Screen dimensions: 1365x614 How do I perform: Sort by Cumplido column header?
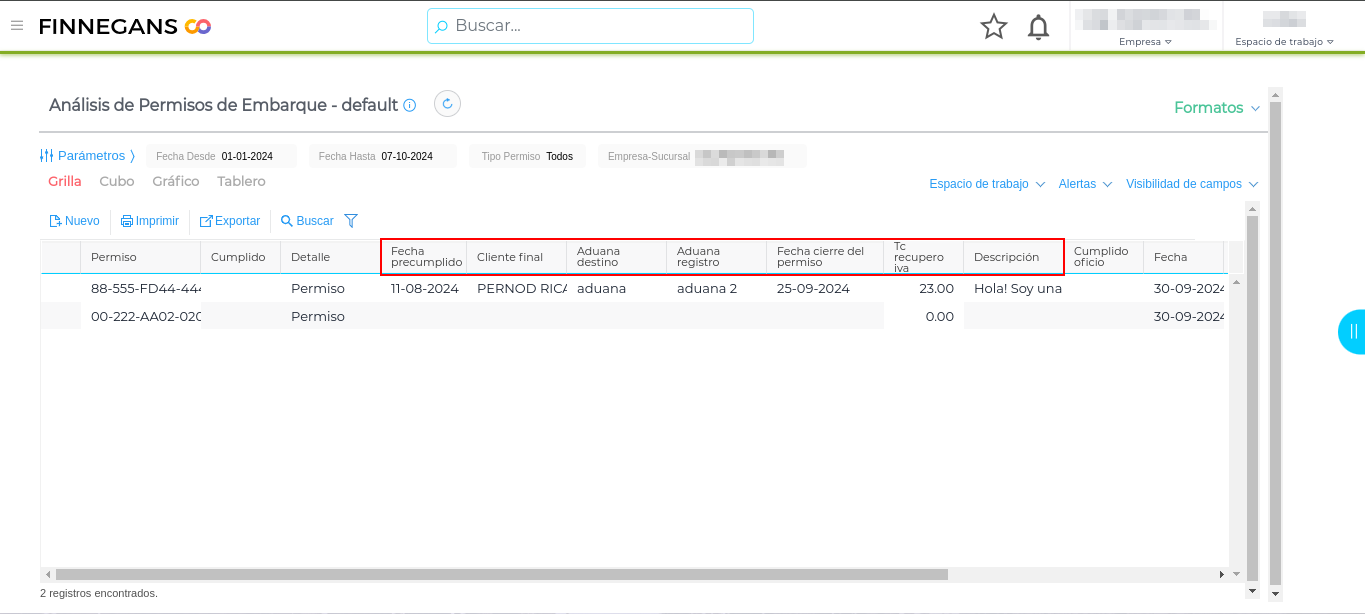240,257
